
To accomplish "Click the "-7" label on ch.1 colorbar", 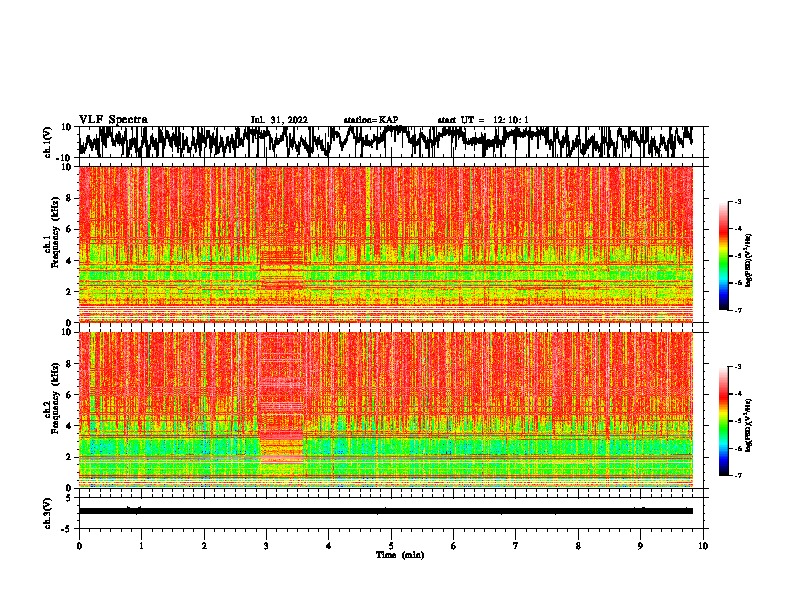I will (738, 310).
